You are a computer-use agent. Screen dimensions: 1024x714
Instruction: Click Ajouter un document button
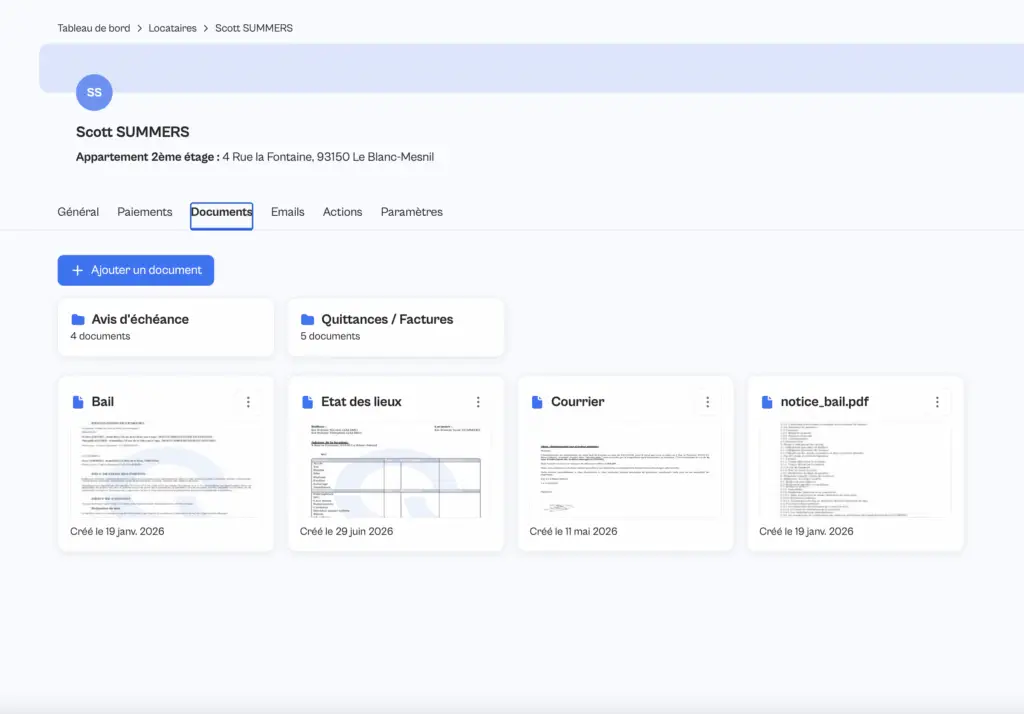pos(136,270)
